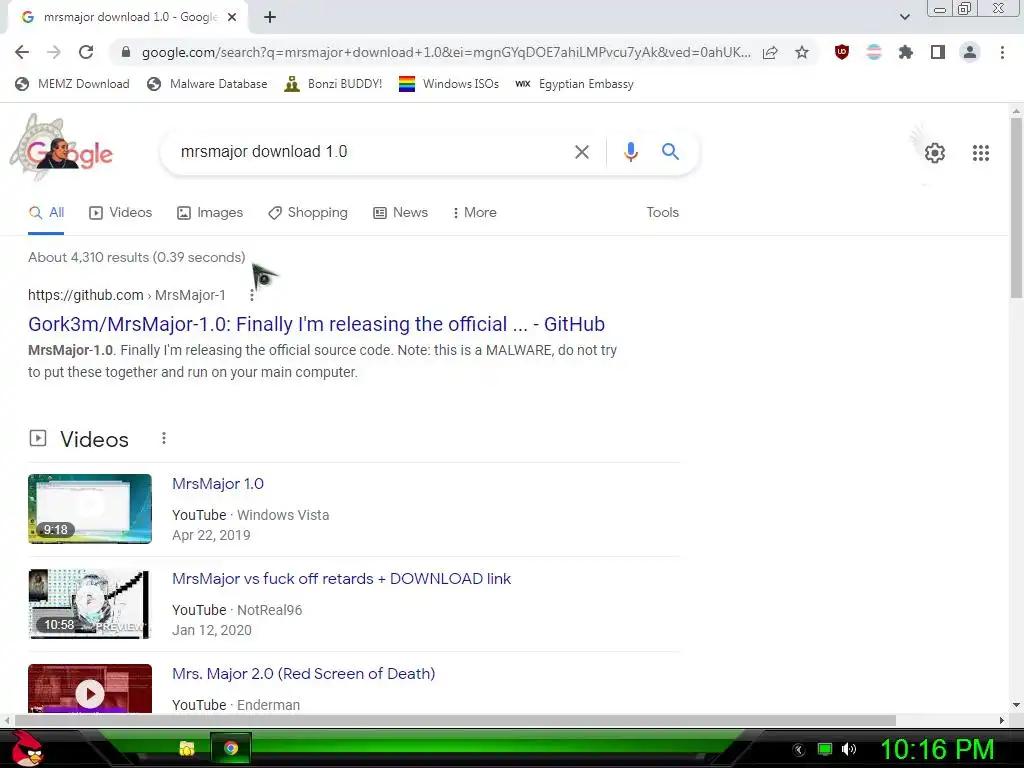Open the volume speaker tray icon
This screenshot has height=768, width=1024.
[848, 749]
